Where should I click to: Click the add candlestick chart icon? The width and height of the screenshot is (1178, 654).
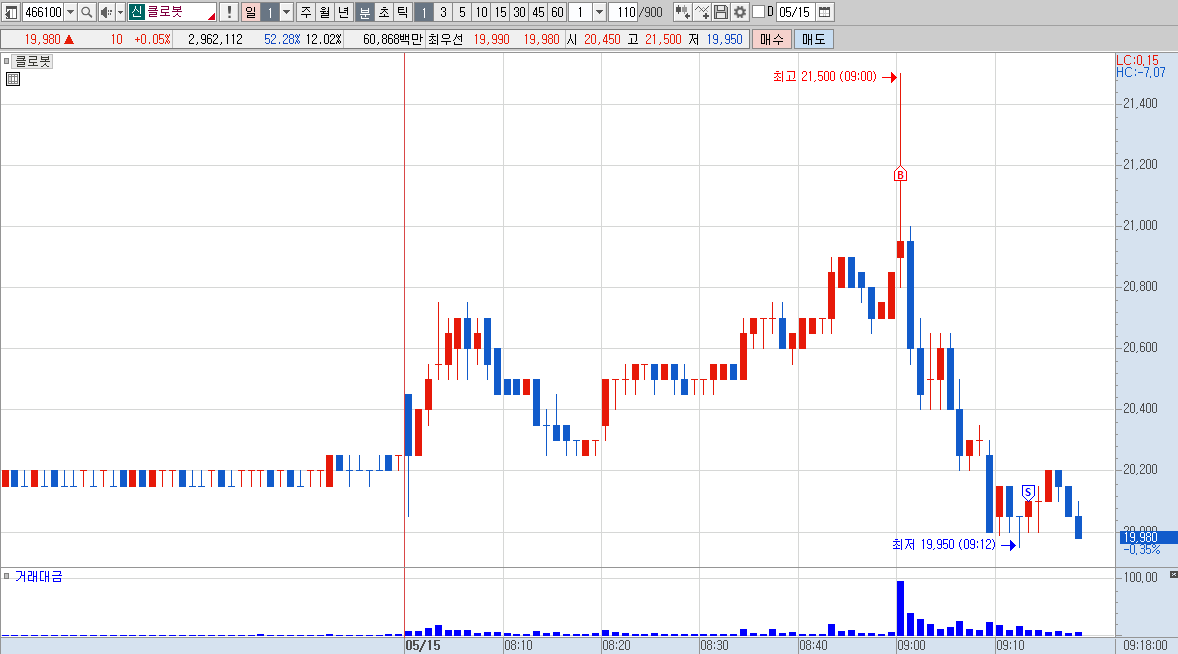click(x=682, y=12)
